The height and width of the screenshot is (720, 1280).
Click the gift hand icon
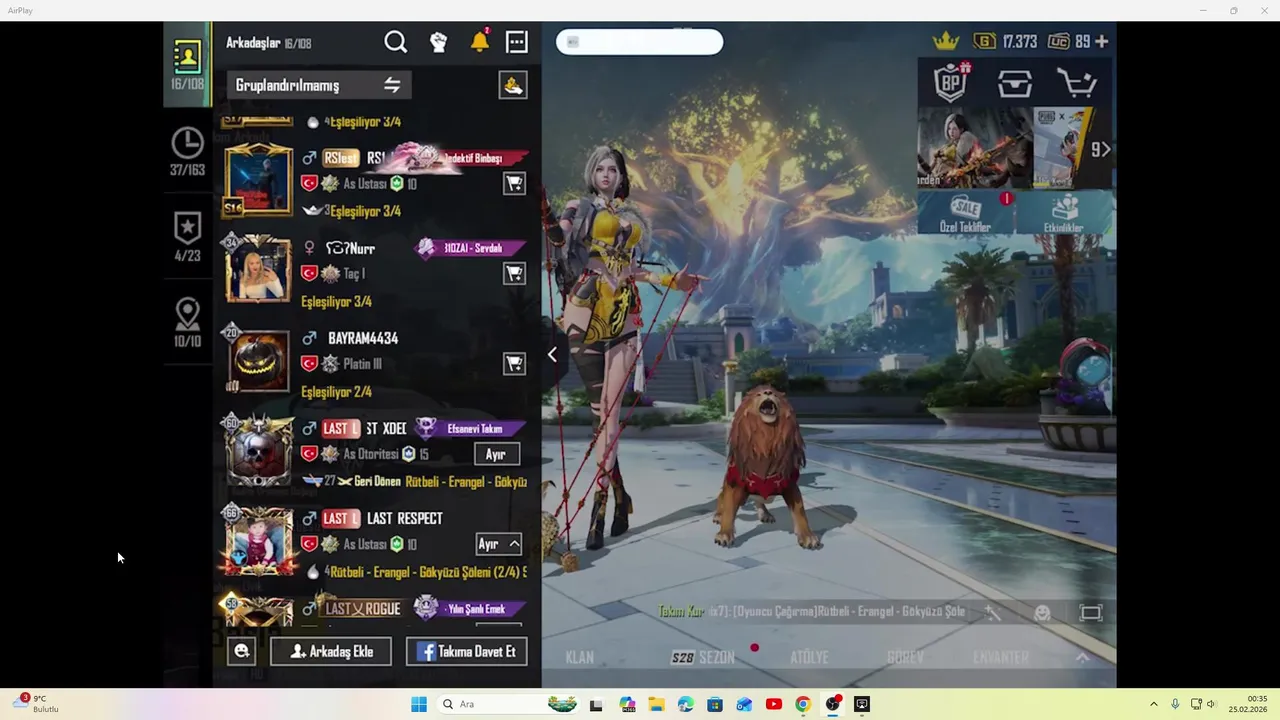[513, 85]
